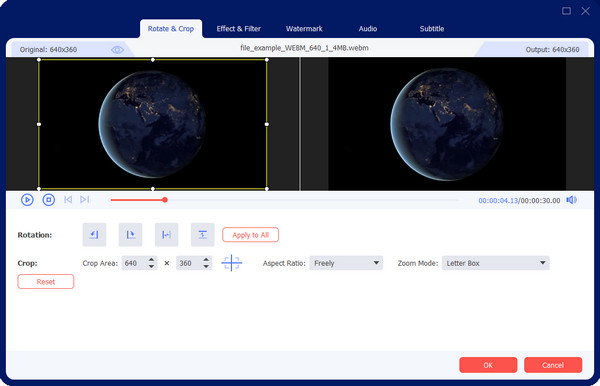Click the crop height input field
This screenshot has height=386, width=600.
click(189, 263)
